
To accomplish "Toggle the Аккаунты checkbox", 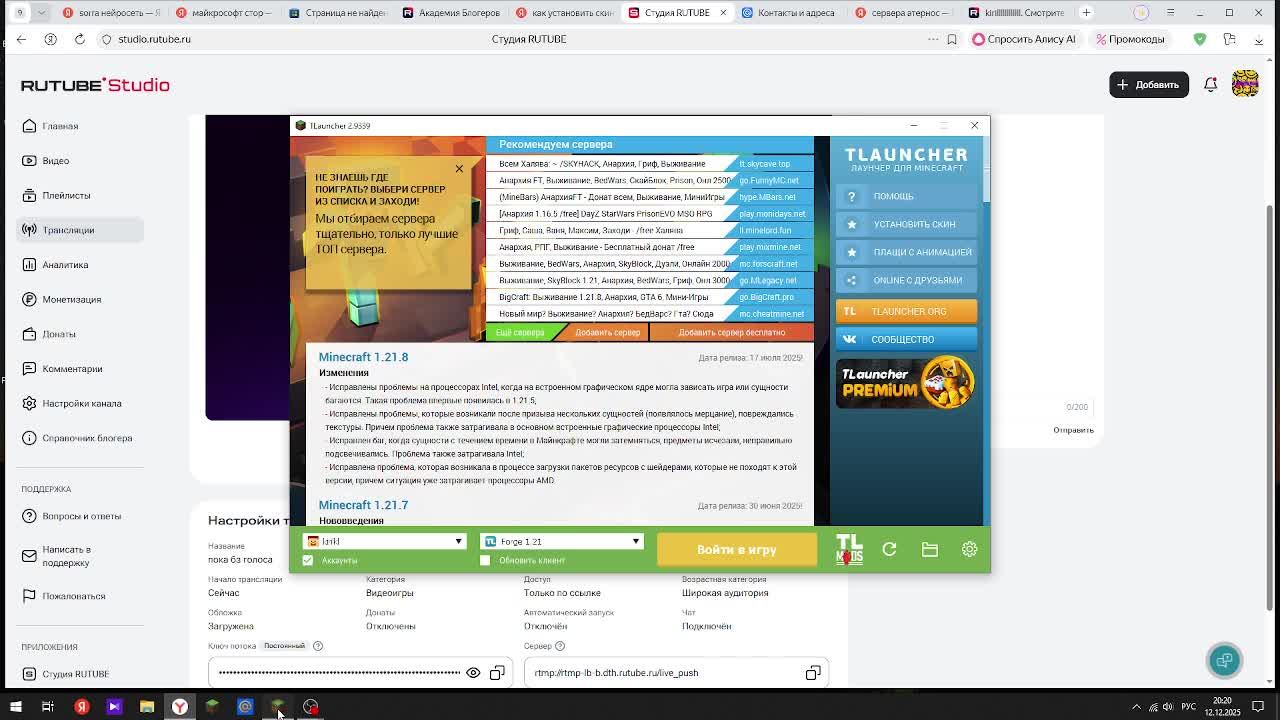I will (x=308, y=560).
